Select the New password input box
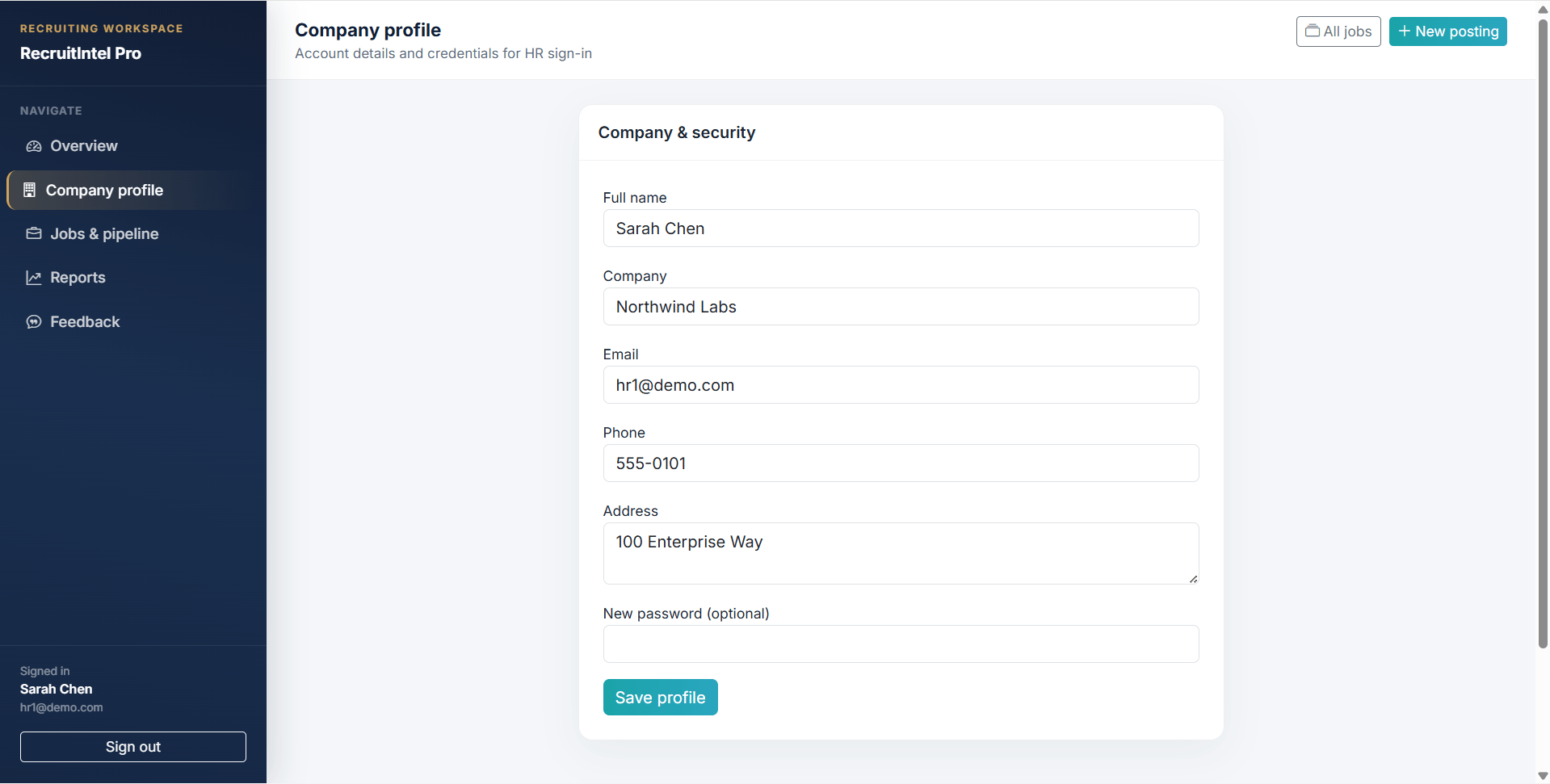 (x=901, y=644)
